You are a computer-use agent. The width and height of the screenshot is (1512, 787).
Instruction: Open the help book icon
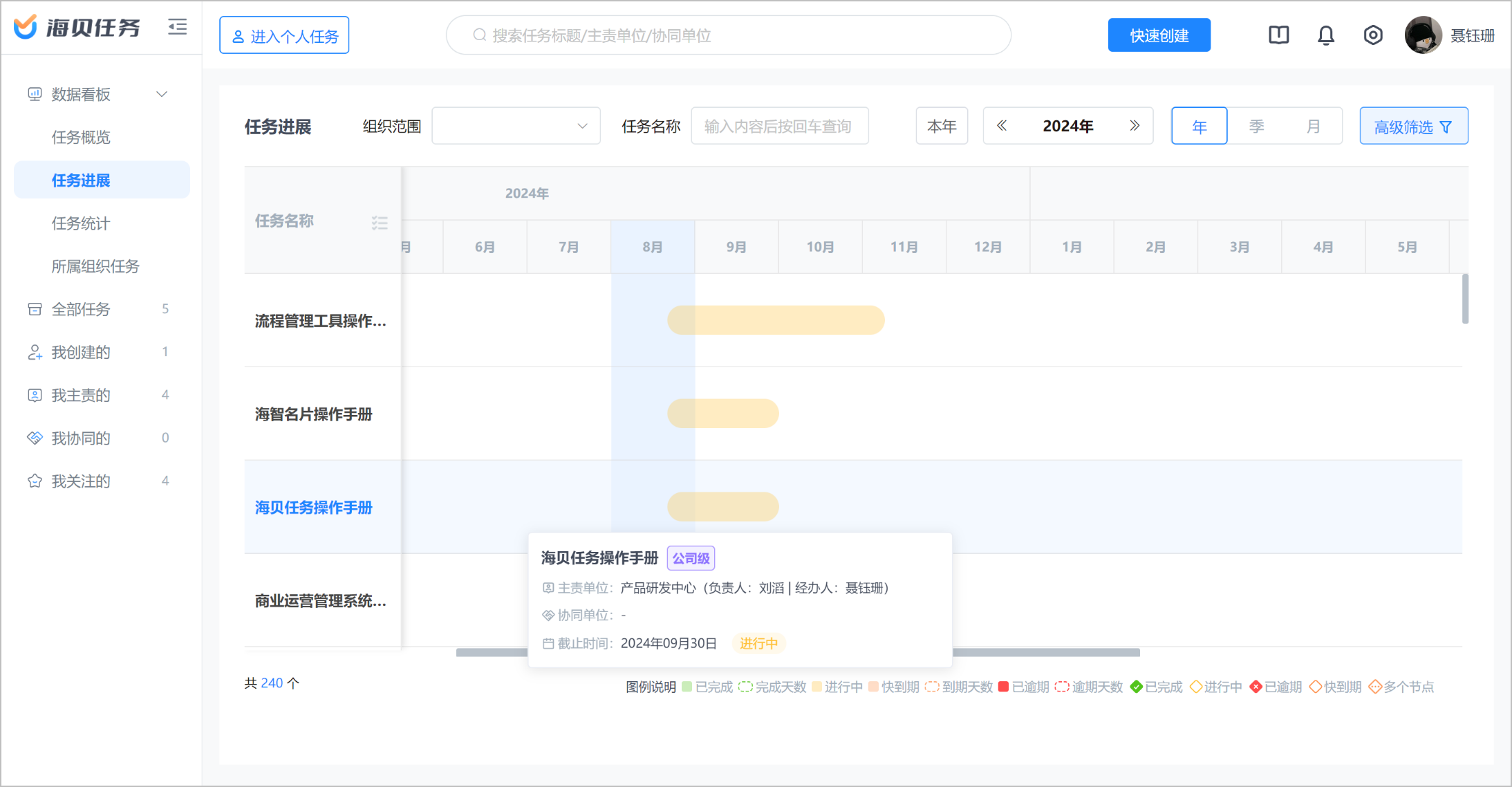(x=1278, y=35)
